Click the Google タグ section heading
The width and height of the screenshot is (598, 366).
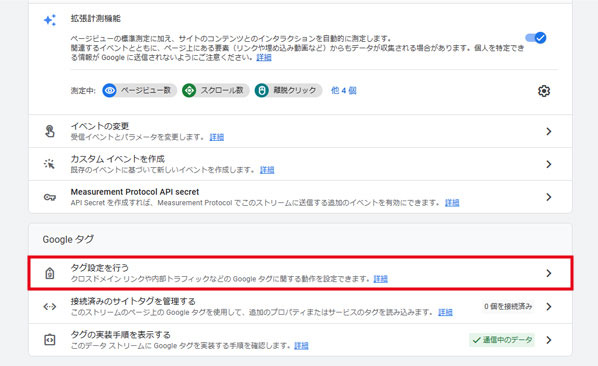pyautogui.click(x=68, y=239)
